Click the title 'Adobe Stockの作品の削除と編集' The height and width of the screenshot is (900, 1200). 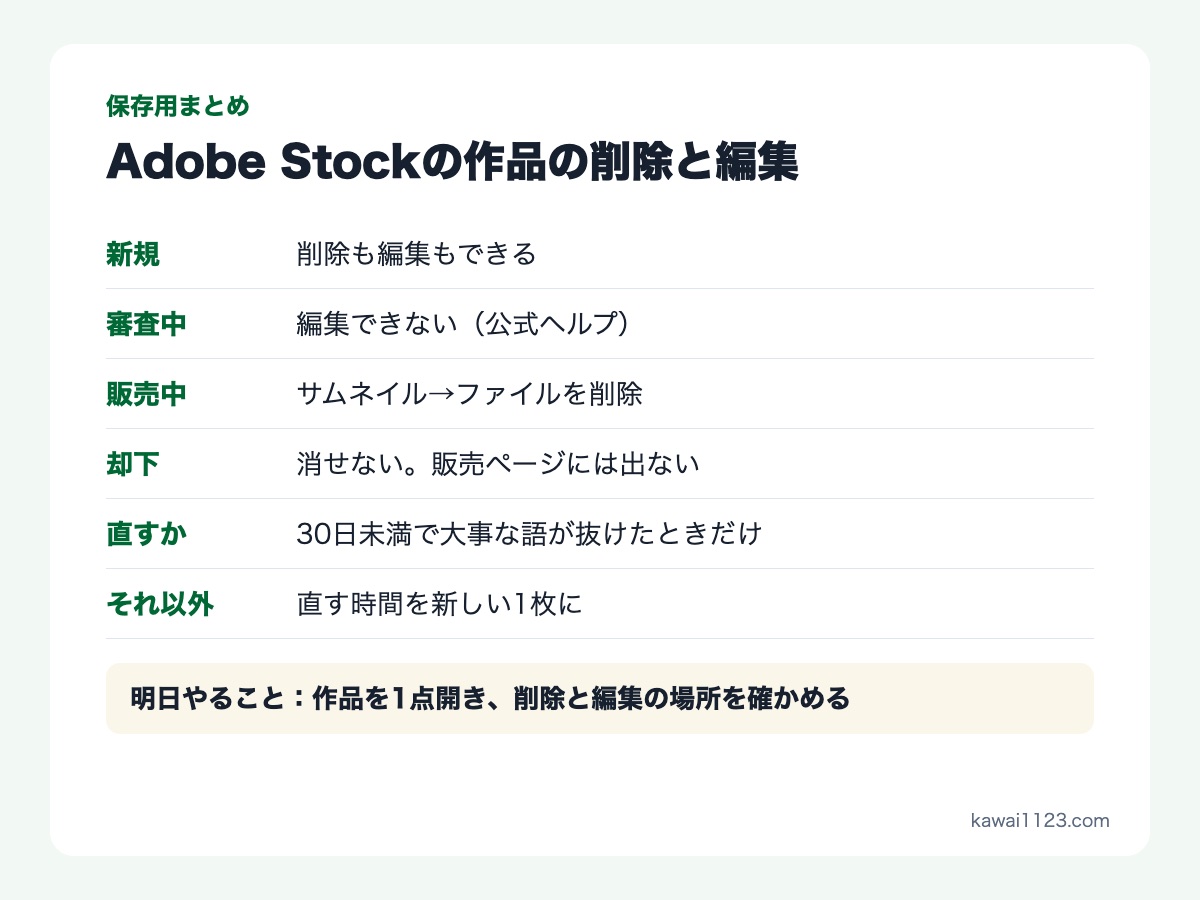[452, 162]
